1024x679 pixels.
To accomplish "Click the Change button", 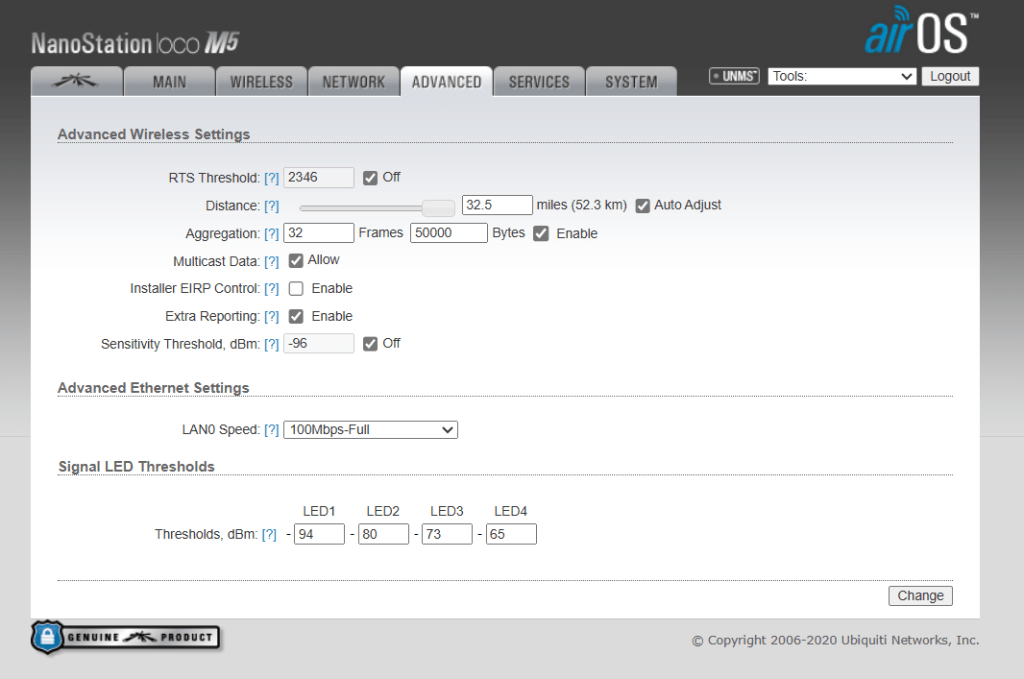I will point(920,596).
